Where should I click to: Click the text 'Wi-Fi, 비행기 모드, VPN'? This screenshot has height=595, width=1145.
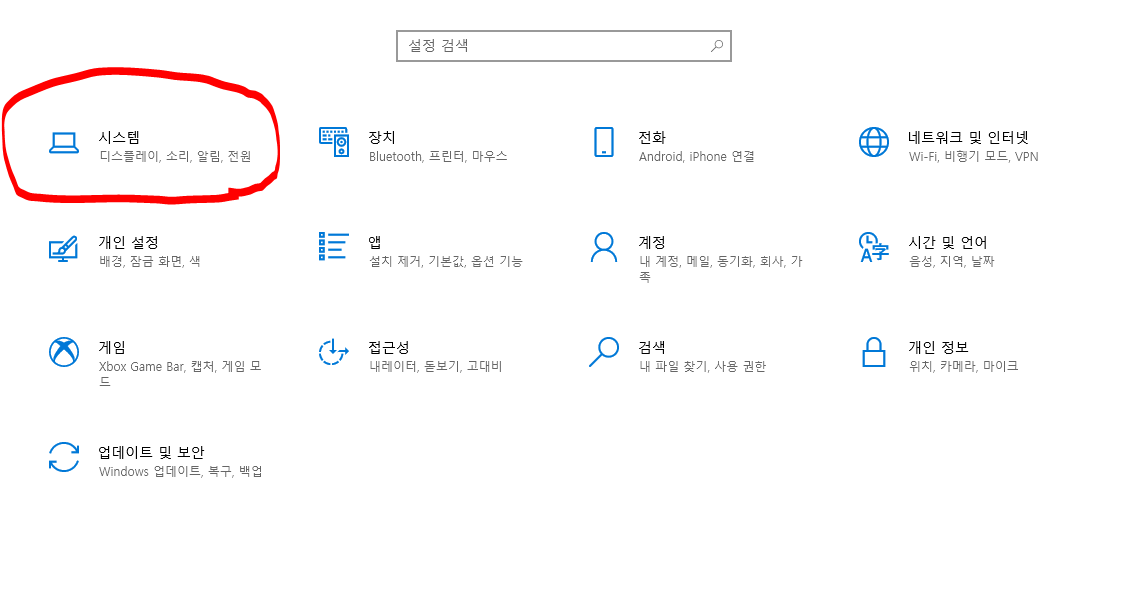973,156
